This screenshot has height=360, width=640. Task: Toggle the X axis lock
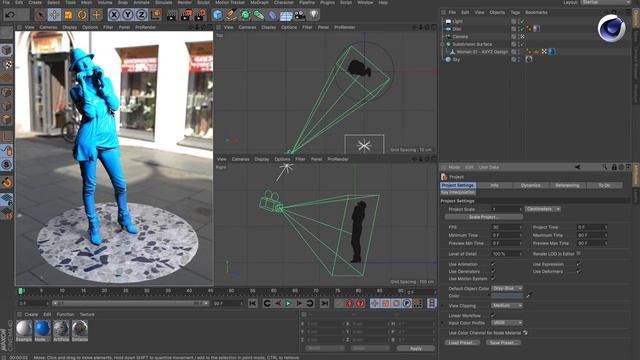point(114,15)
